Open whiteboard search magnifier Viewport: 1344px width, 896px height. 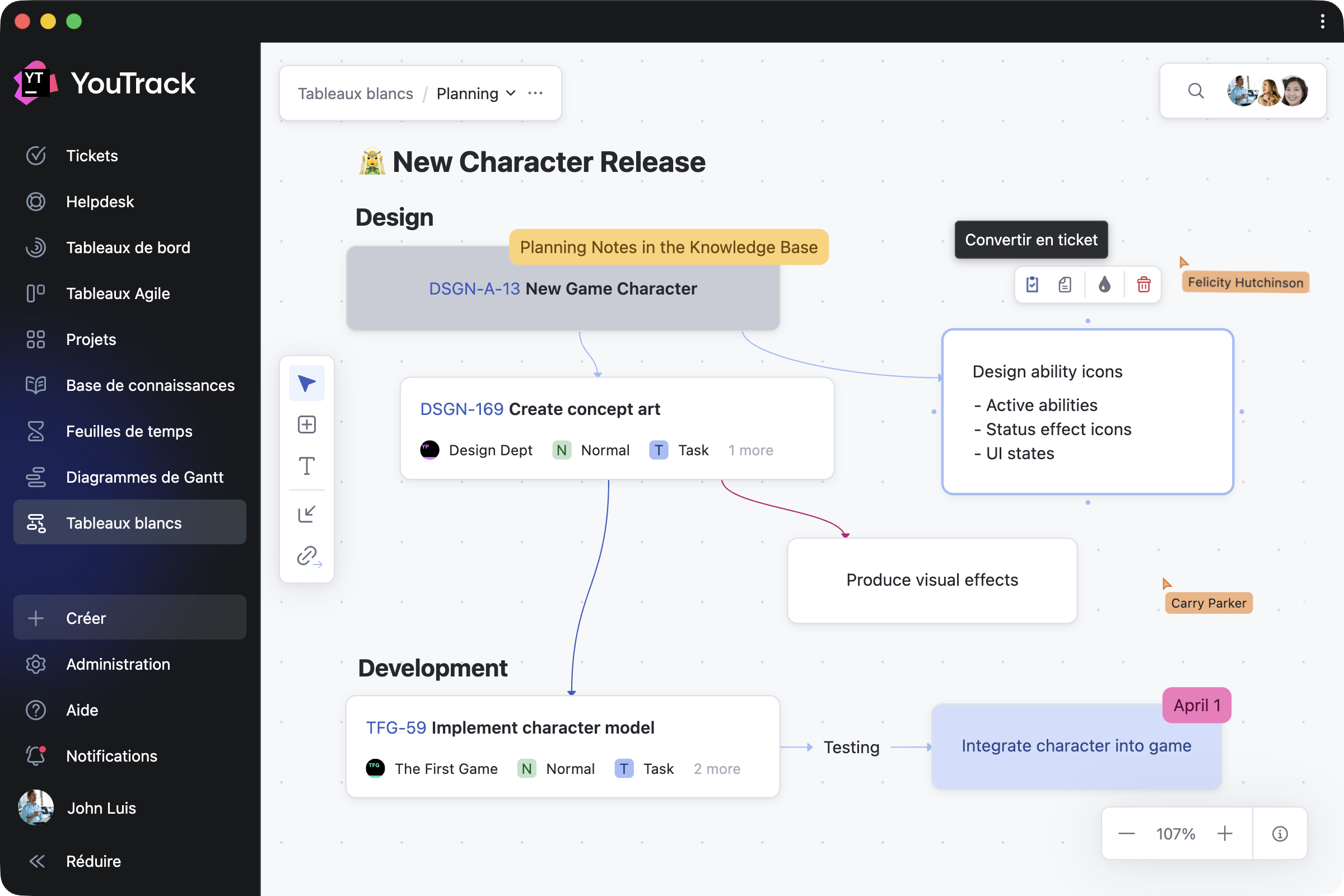coord(1196,91)
